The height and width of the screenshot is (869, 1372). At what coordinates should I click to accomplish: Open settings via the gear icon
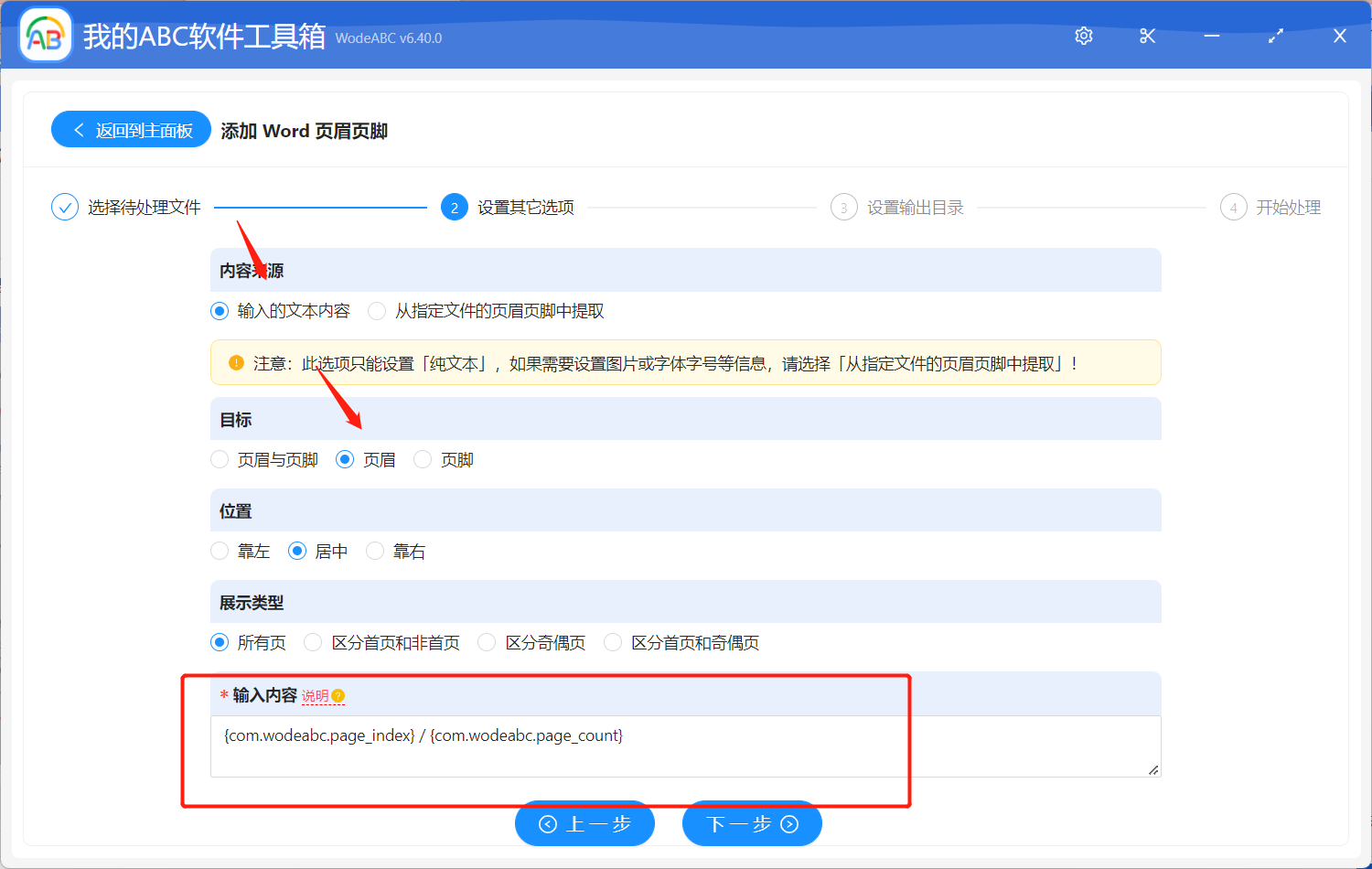tap(1083, 36)
